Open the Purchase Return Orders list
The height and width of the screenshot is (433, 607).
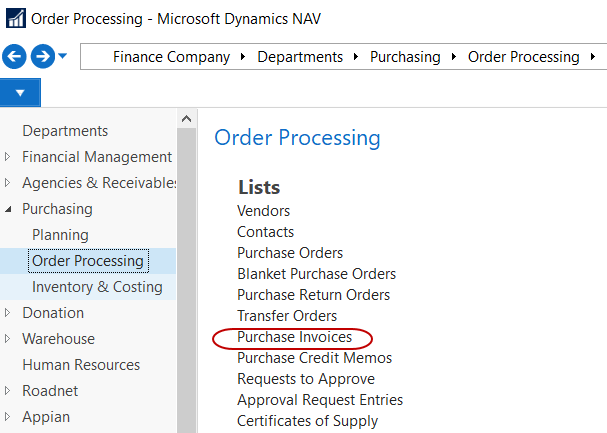[x=313, y=295]
